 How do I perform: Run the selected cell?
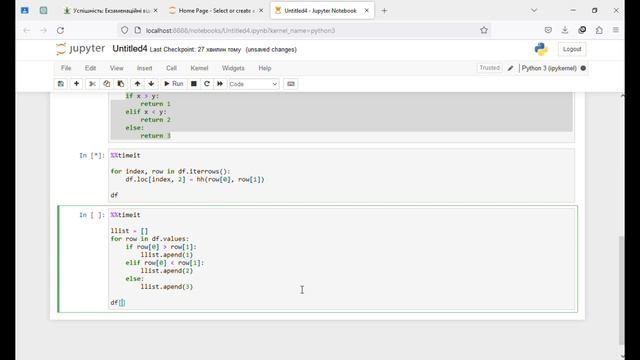click(x=173, y=84)
